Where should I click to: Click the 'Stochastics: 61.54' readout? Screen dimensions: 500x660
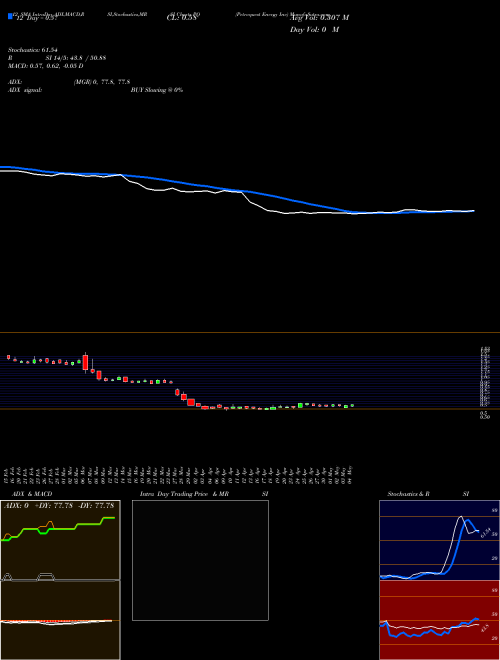click(33, 50)
